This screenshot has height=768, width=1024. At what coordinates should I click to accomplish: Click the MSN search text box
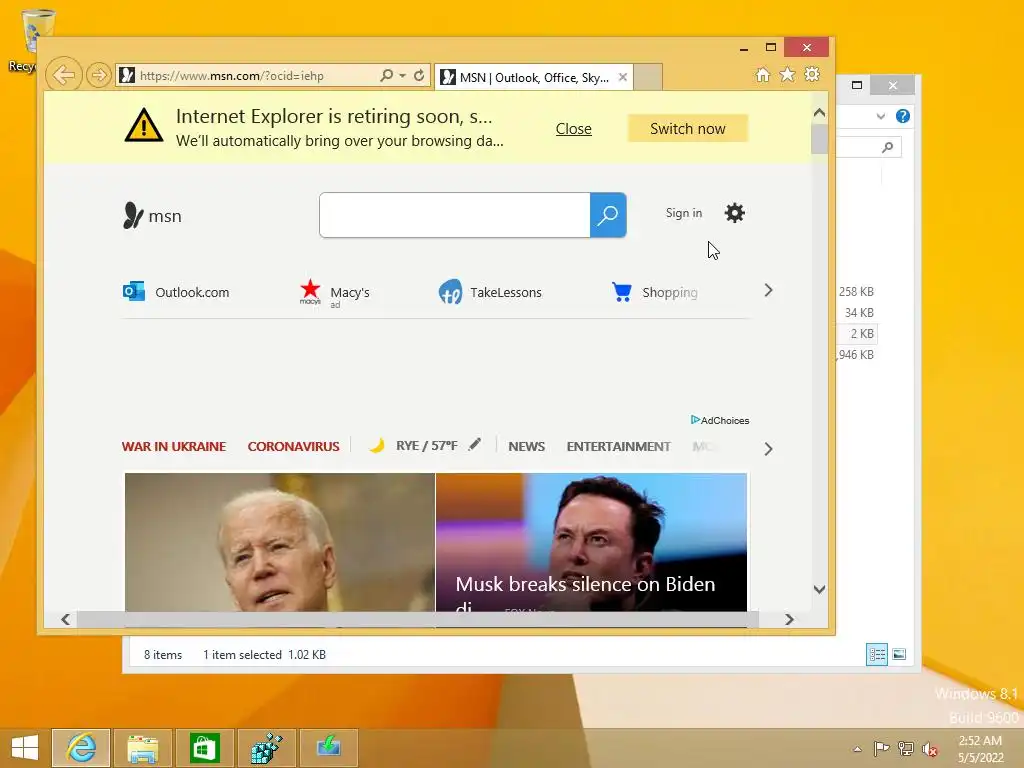(x=455, y=215)
